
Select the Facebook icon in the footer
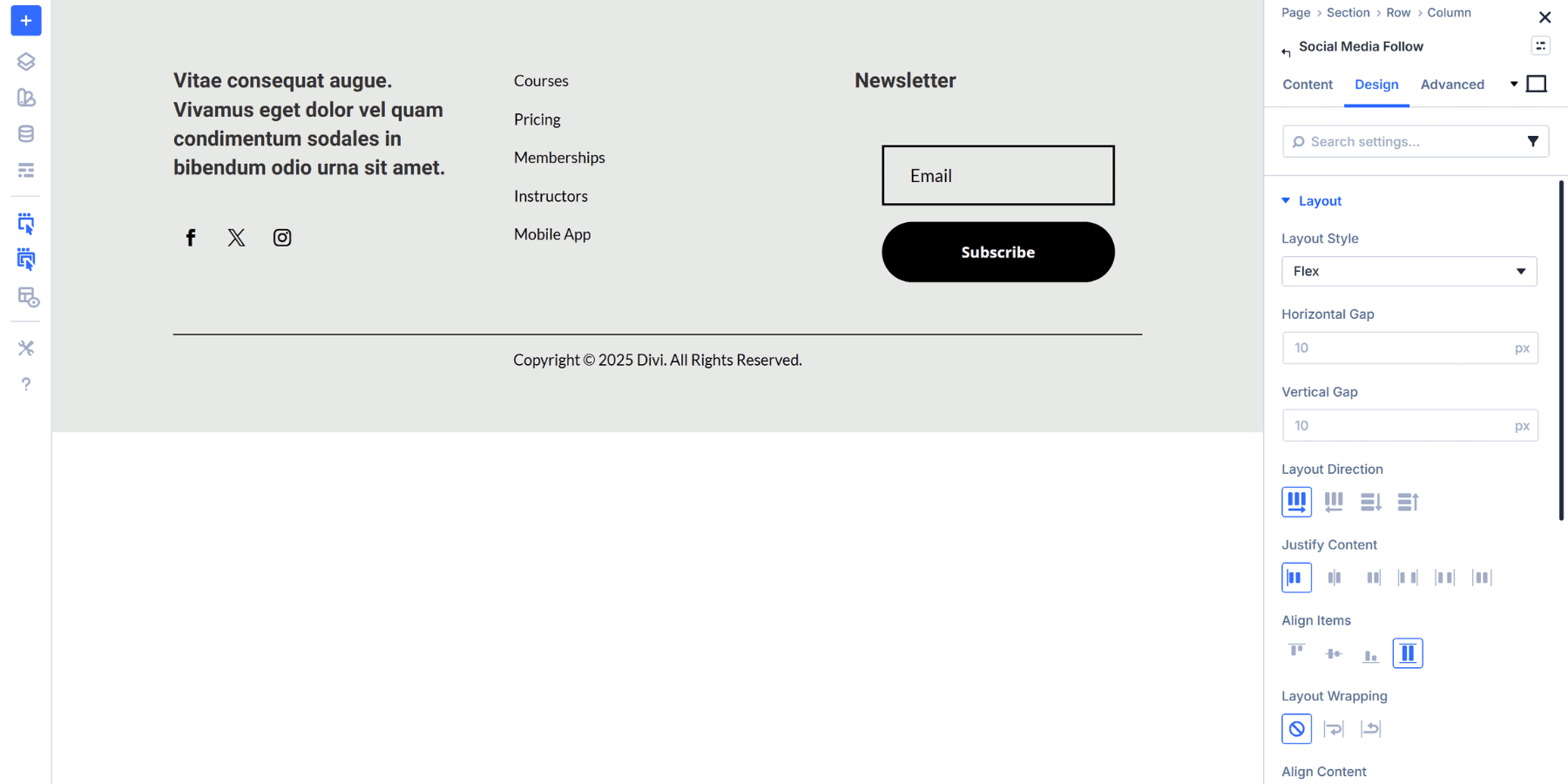point(191,236)
